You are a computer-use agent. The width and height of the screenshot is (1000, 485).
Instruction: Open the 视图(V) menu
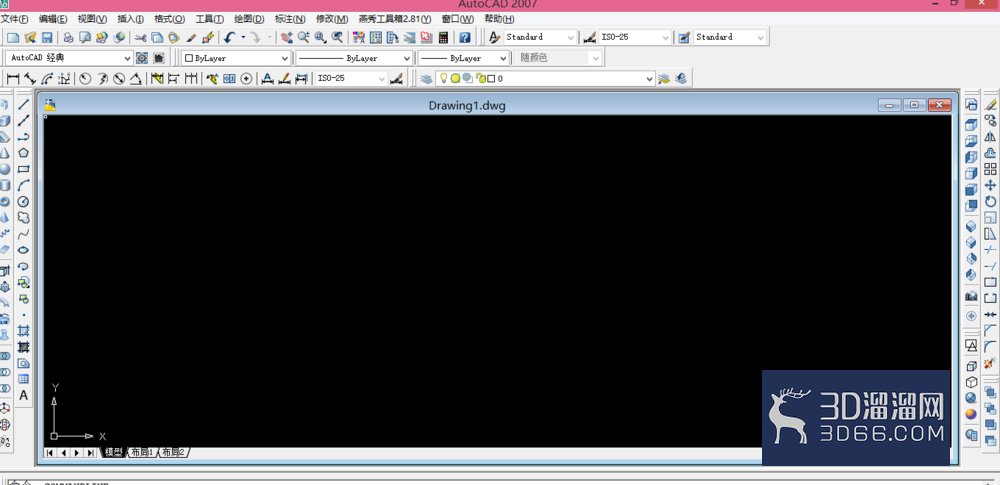pyautogui.click(x=92, y=19)
